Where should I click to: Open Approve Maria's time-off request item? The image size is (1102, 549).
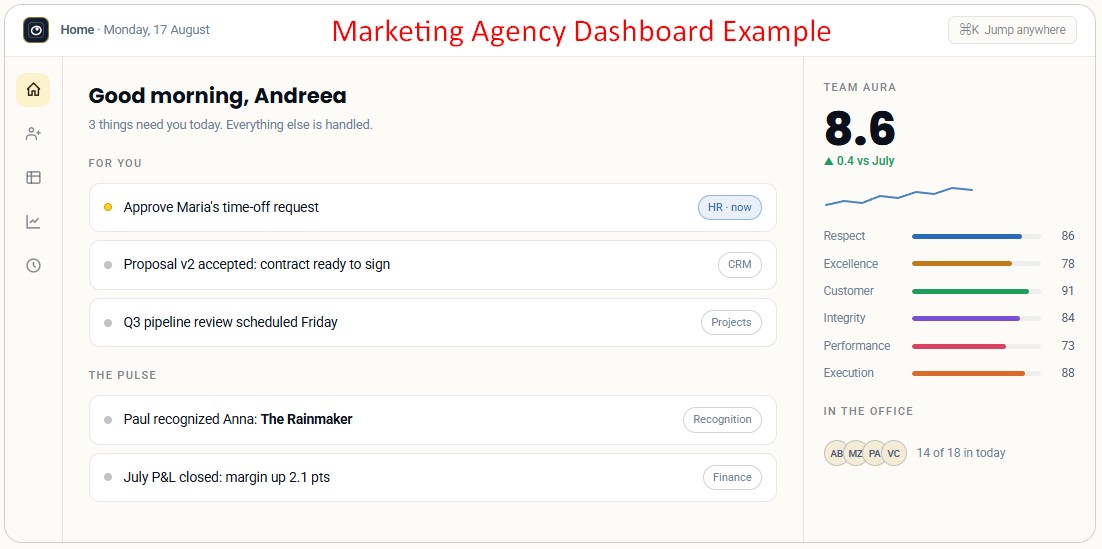pos(433,207)
